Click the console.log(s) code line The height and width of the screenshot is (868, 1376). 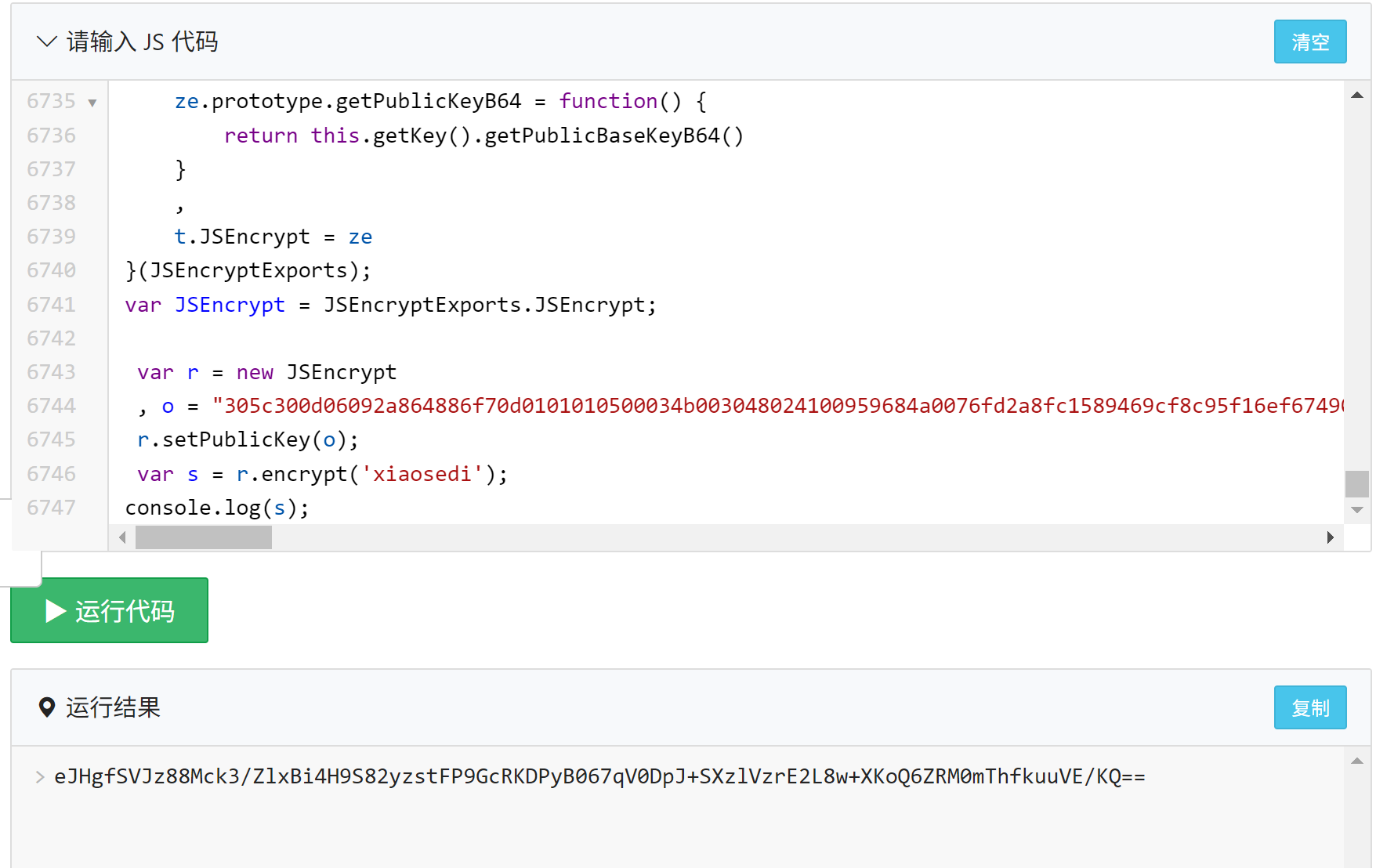217,508
